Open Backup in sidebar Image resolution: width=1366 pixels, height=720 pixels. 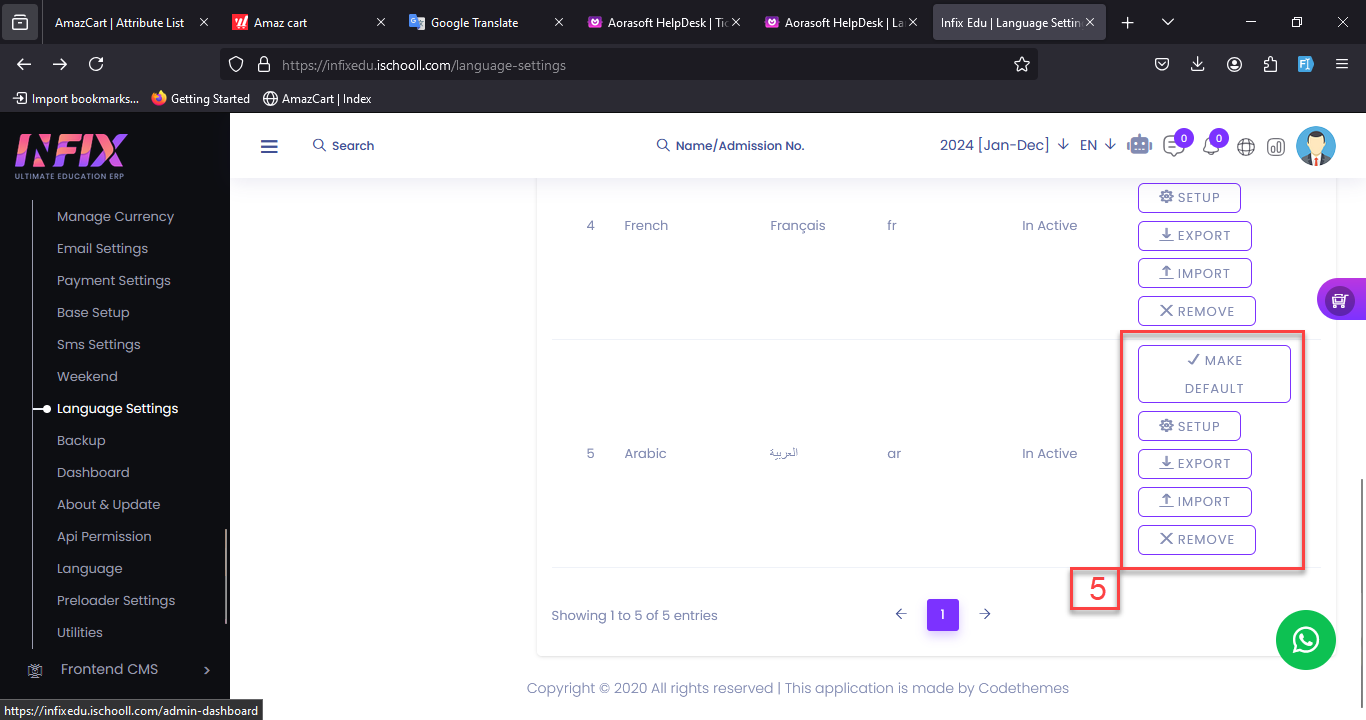tap(81, 440)
